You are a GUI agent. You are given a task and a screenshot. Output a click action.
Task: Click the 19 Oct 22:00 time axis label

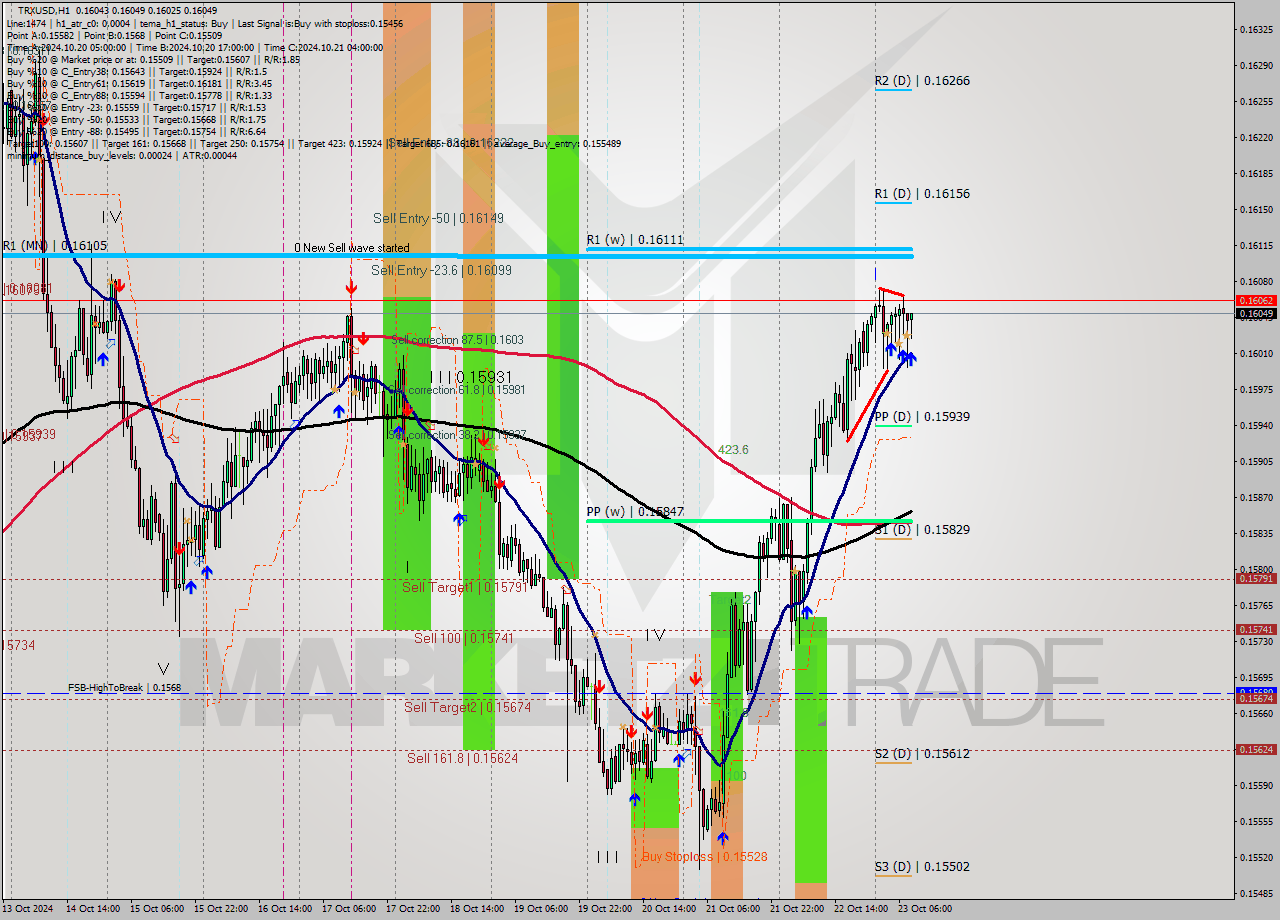pyautogui.click(x=605, y=909)
